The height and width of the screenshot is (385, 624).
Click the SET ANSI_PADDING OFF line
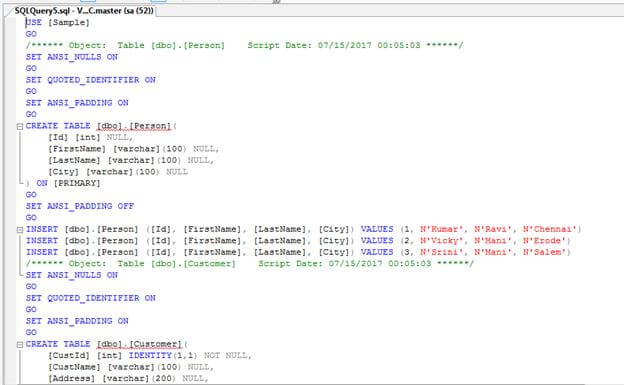click(80, 206)
